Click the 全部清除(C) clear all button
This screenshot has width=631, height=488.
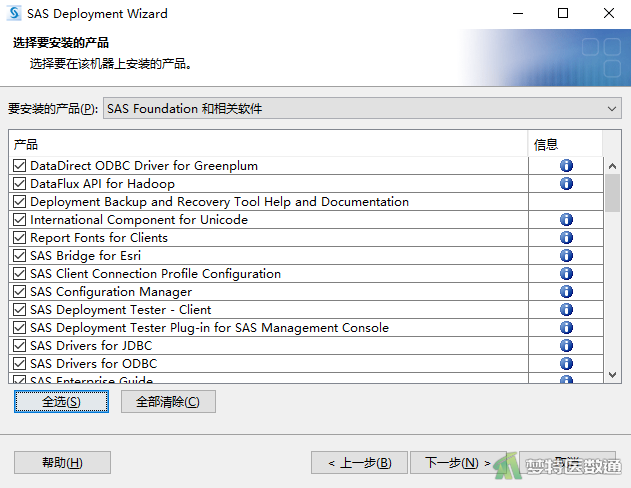(168, 402)
